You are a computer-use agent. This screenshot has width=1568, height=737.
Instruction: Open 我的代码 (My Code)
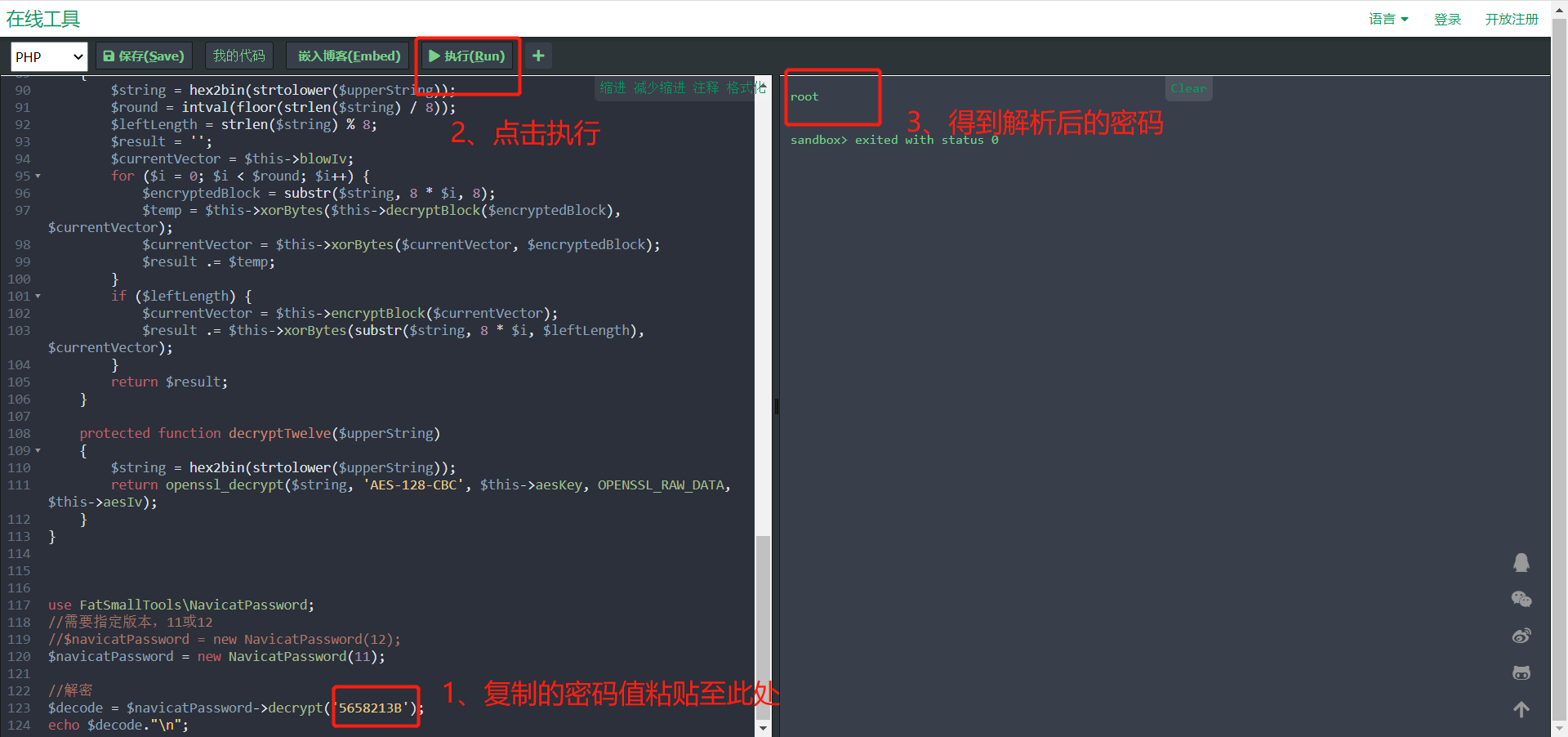coord(239,56)
